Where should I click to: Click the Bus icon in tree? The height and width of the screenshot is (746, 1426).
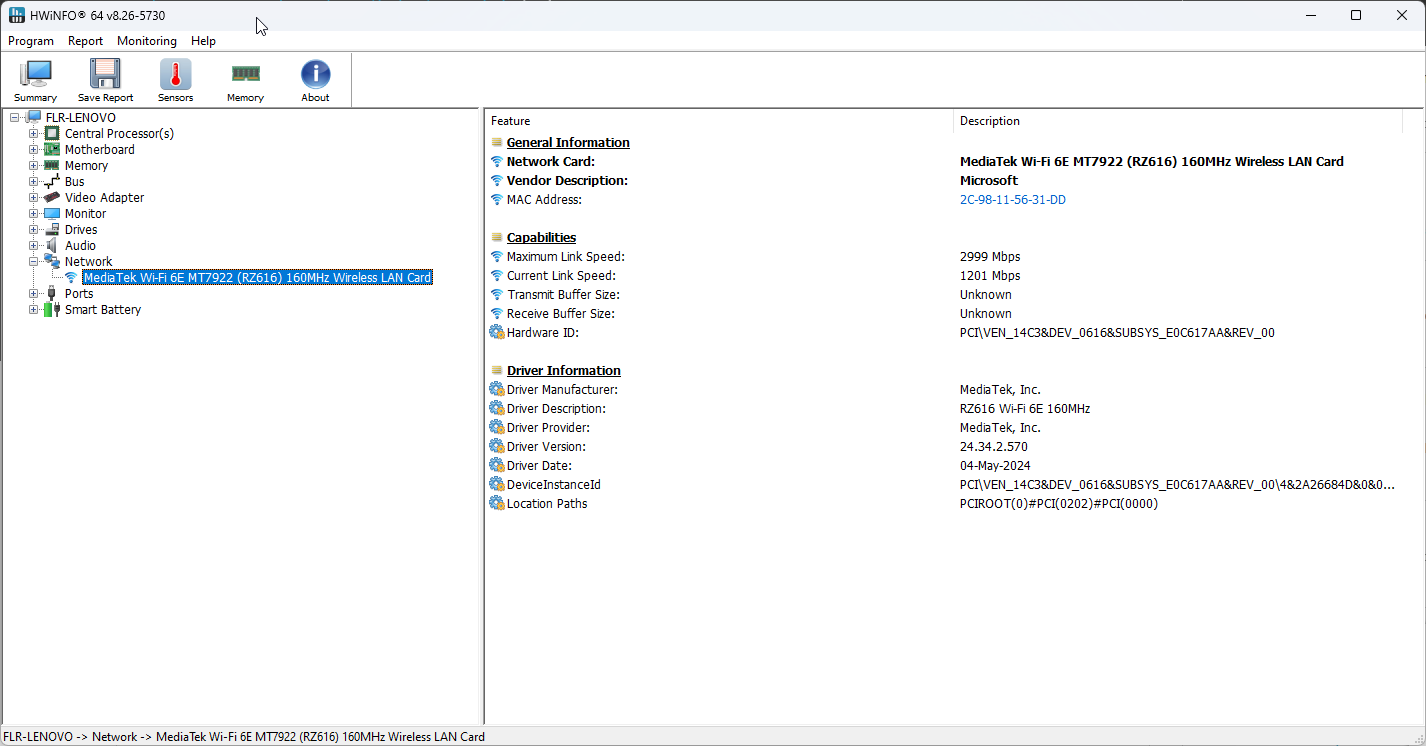tap(51, 182)
